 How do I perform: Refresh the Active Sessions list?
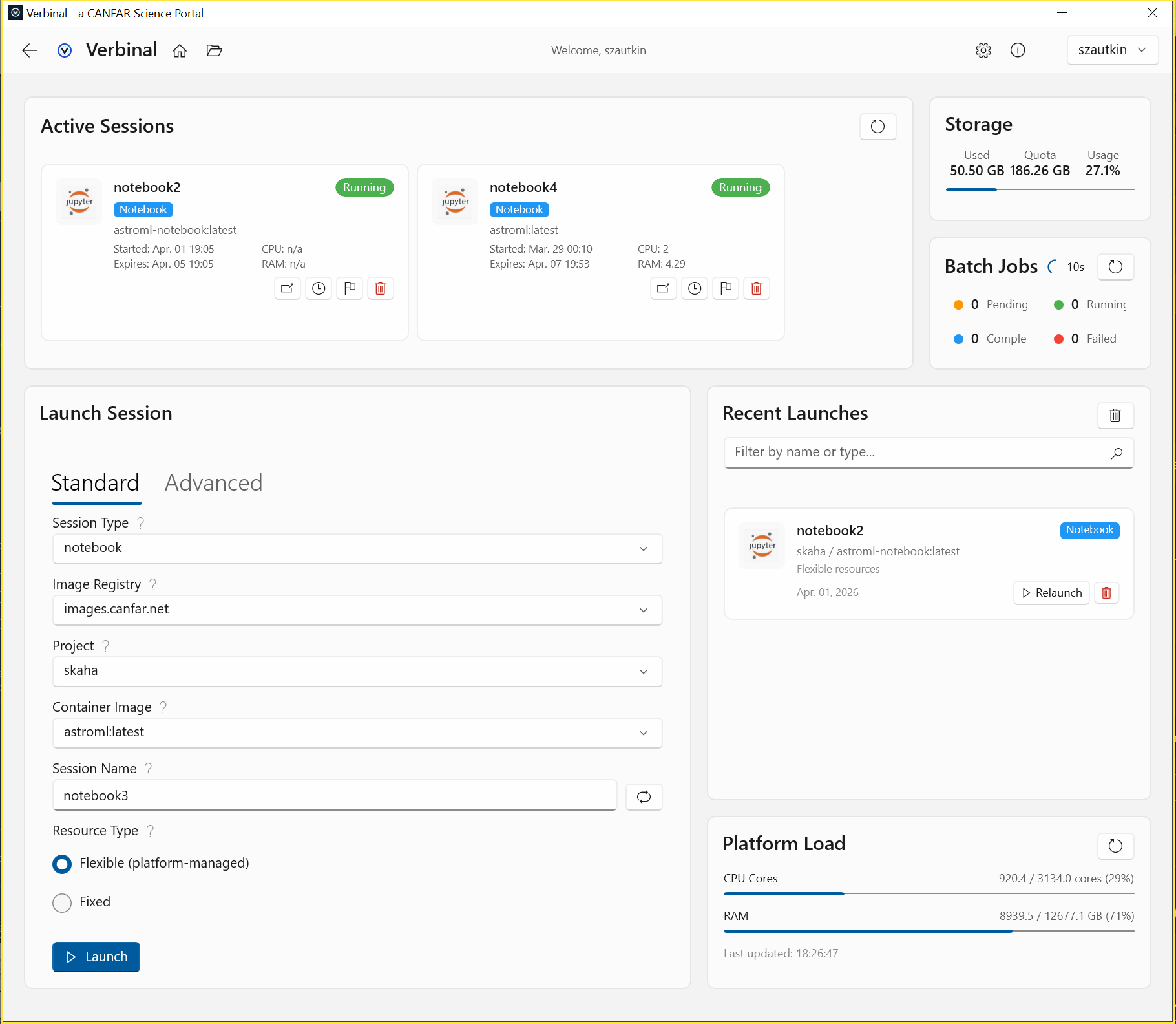877,126
